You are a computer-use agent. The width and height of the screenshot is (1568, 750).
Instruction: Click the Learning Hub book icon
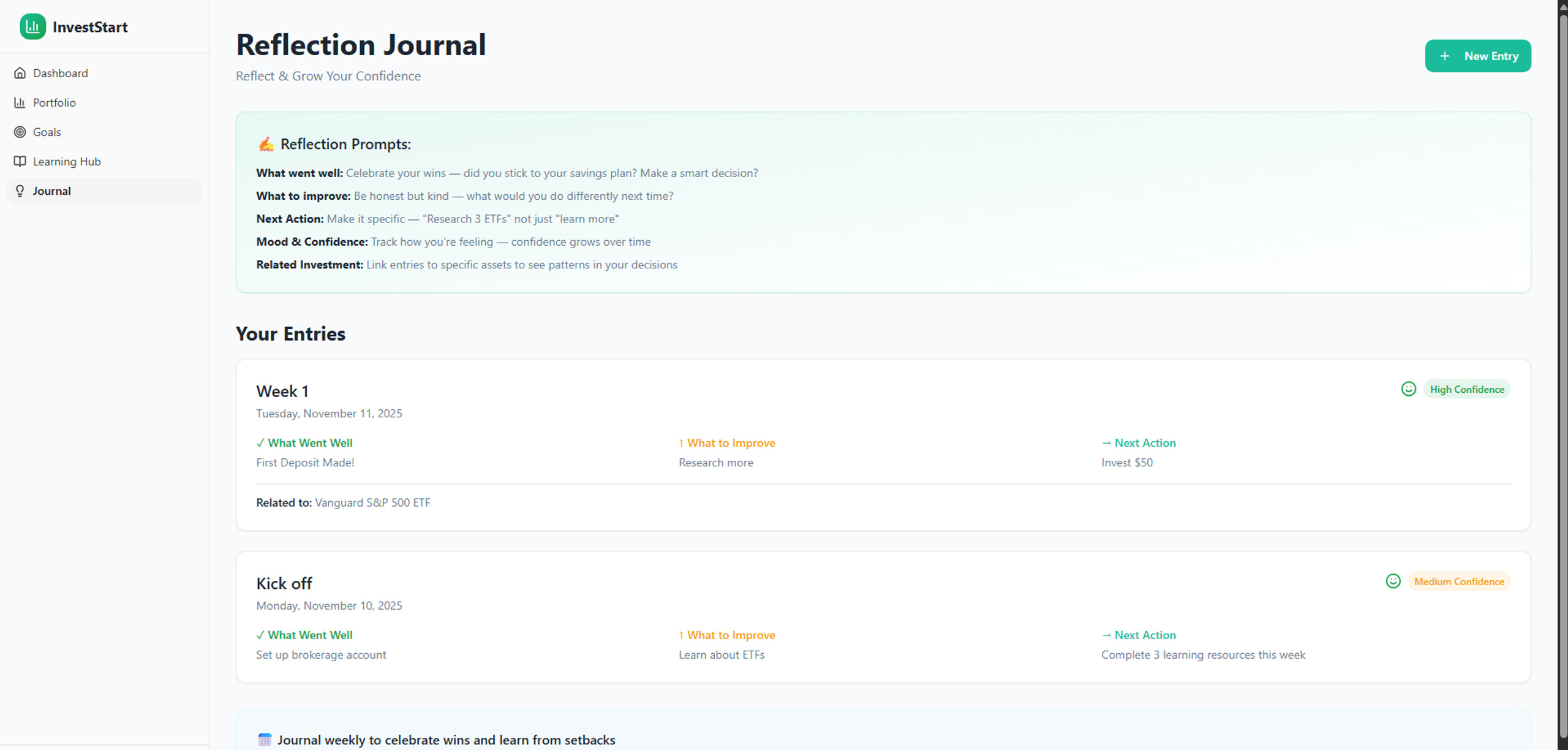coord(20,161)
